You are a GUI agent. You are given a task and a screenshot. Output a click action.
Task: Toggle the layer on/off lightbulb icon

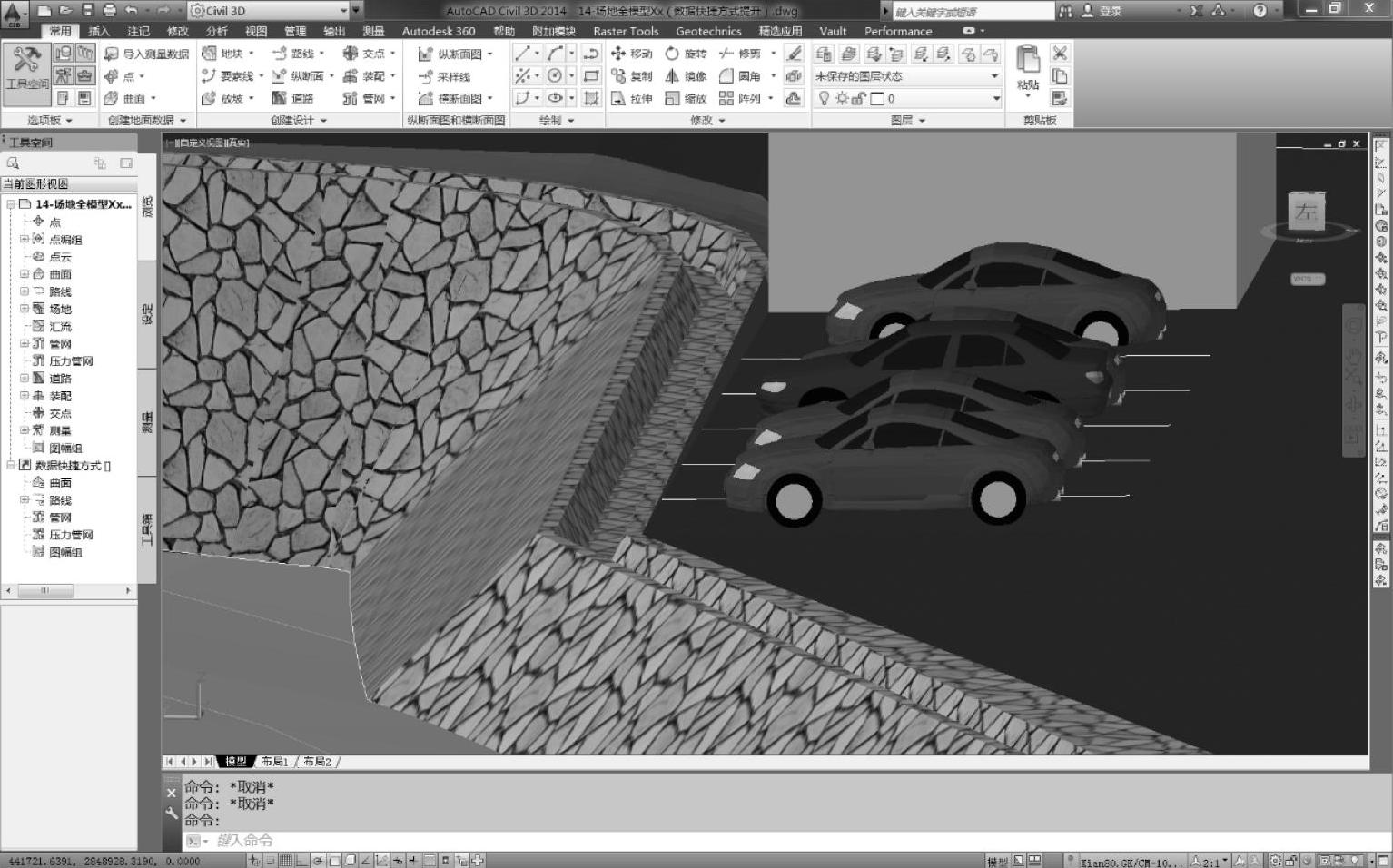pyautogui.click(x=824, y=98)
